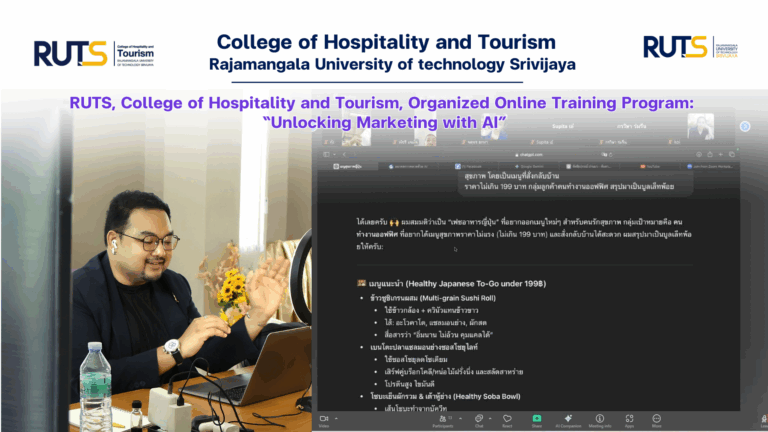Switch to the Join from Zoom tab

710,167
